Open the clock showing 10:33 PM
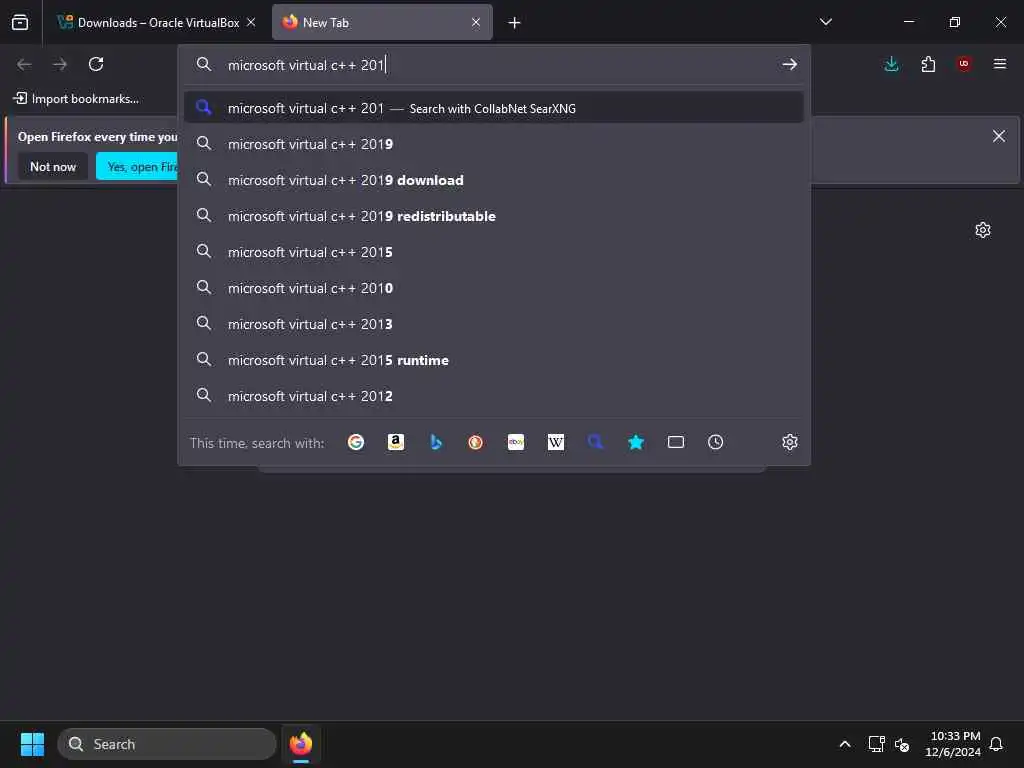 point(953,744)
